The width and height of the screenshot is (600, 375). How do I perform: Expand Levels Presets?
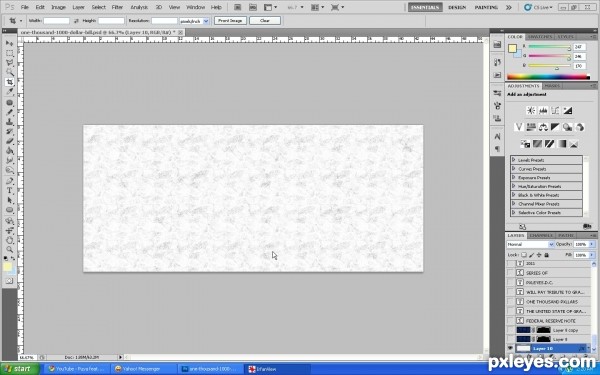click(514, 160)
